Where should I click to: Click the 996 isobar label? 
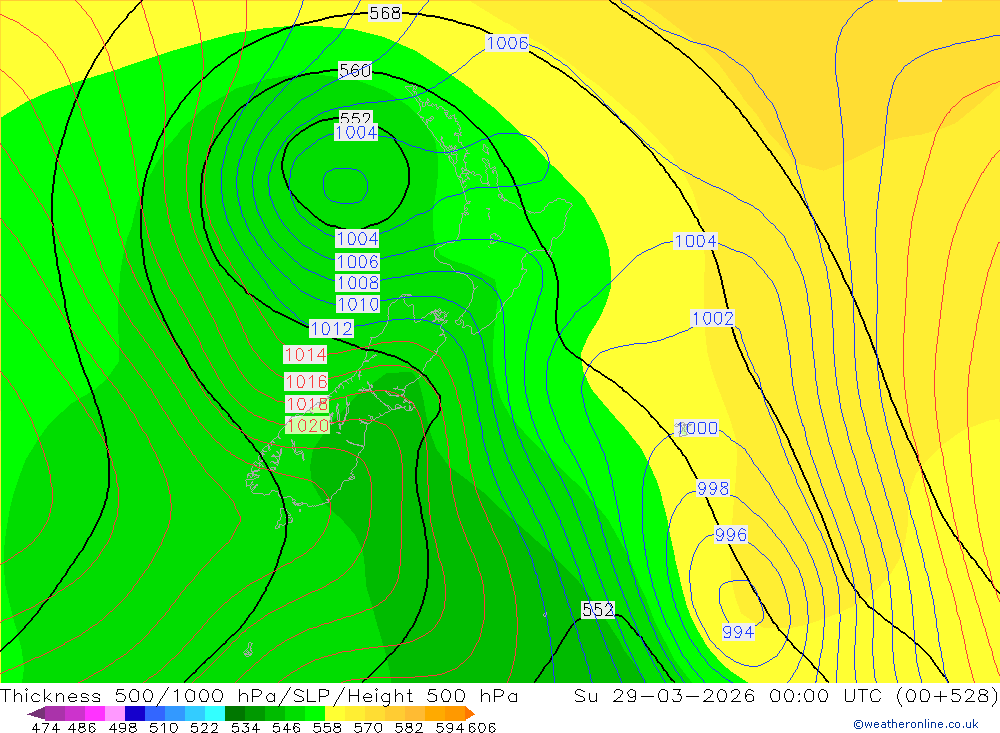click(x=731, y=535)
